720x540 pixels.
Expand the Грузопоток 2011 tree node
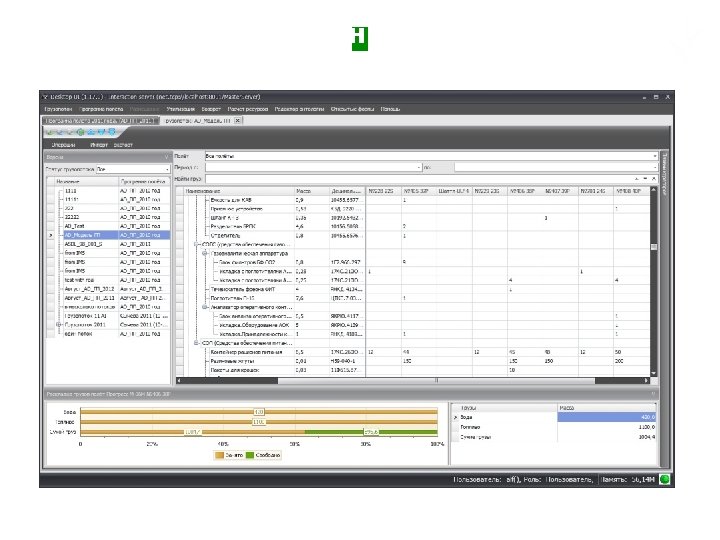(x=58, y=325)
